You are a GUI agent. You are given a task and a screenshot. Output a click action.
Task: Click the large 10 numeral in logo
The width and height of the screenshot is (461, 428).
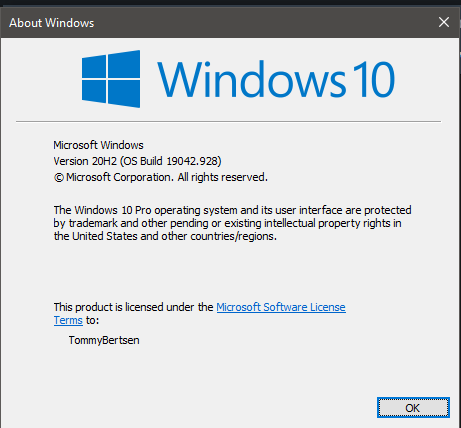[x=374, y=79]
